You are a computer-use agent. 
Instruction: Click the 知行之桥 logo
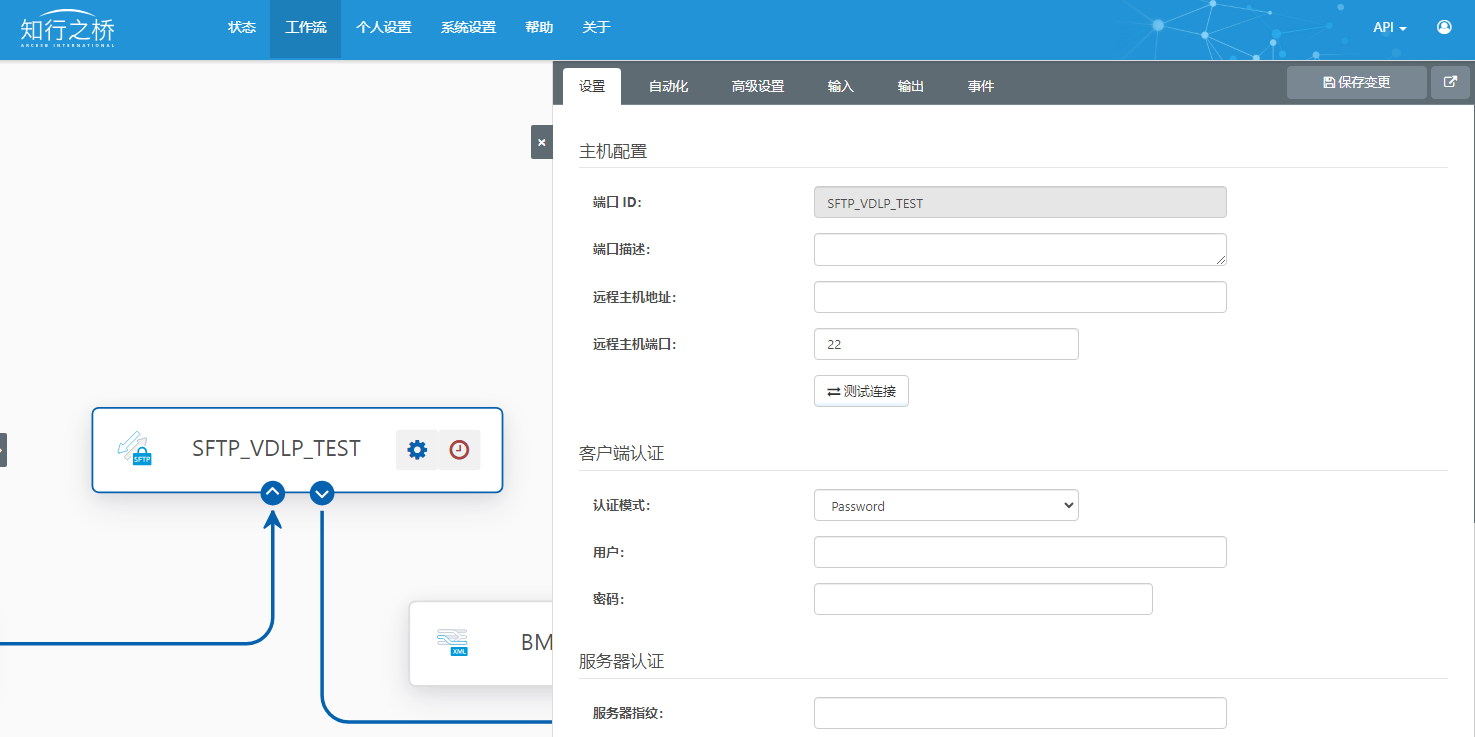tap(68, 29)
